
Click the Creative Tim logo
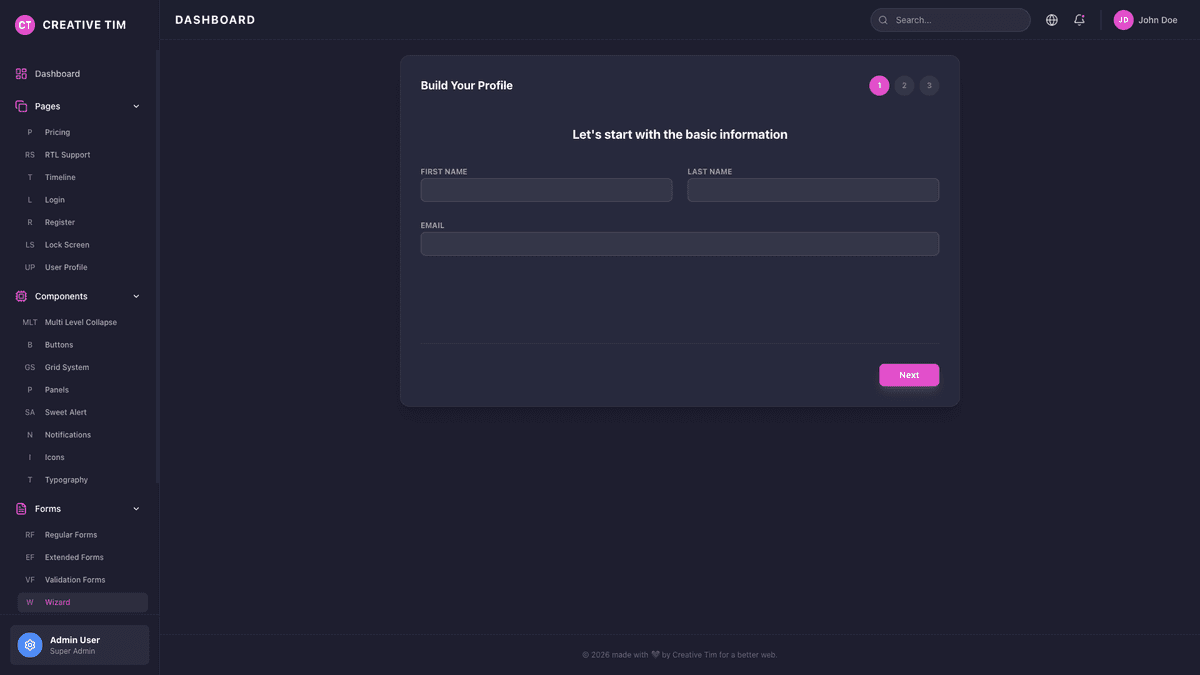point(24,24)
